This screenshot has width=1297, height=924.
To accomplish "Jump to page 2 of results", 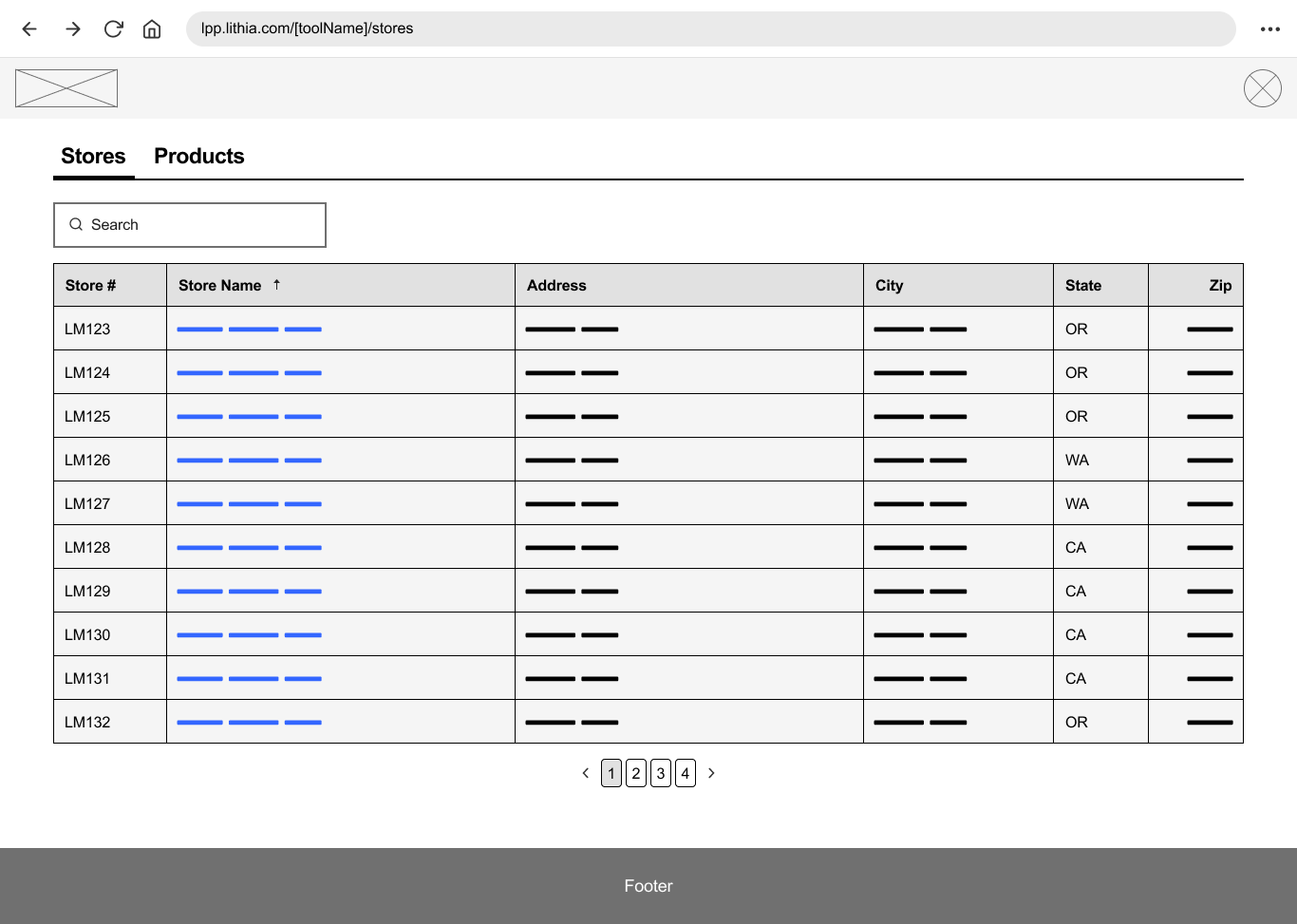I will (x=636, y=773).
